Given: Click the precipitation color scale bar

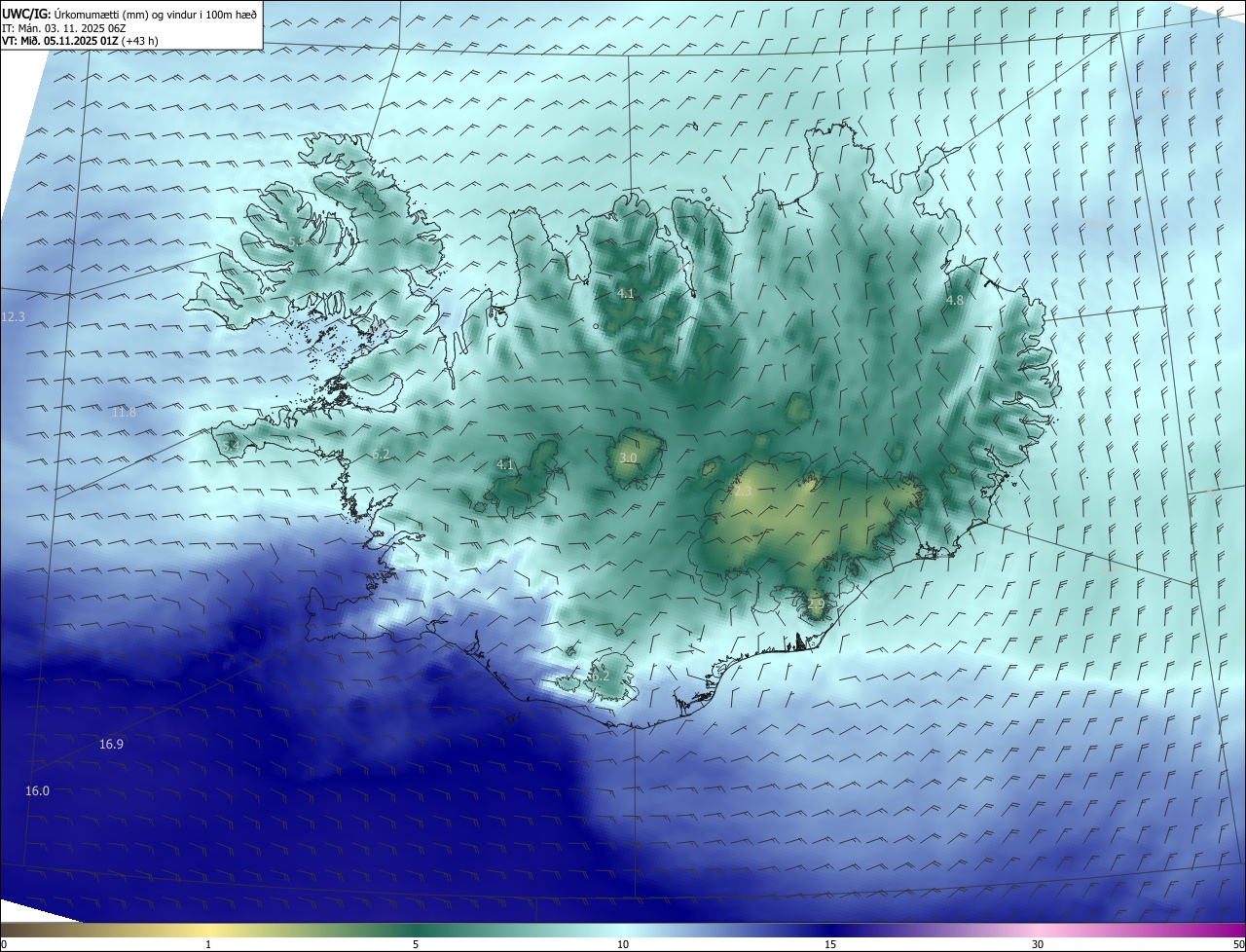Looking at the screenshot, I should click(623, 931).
